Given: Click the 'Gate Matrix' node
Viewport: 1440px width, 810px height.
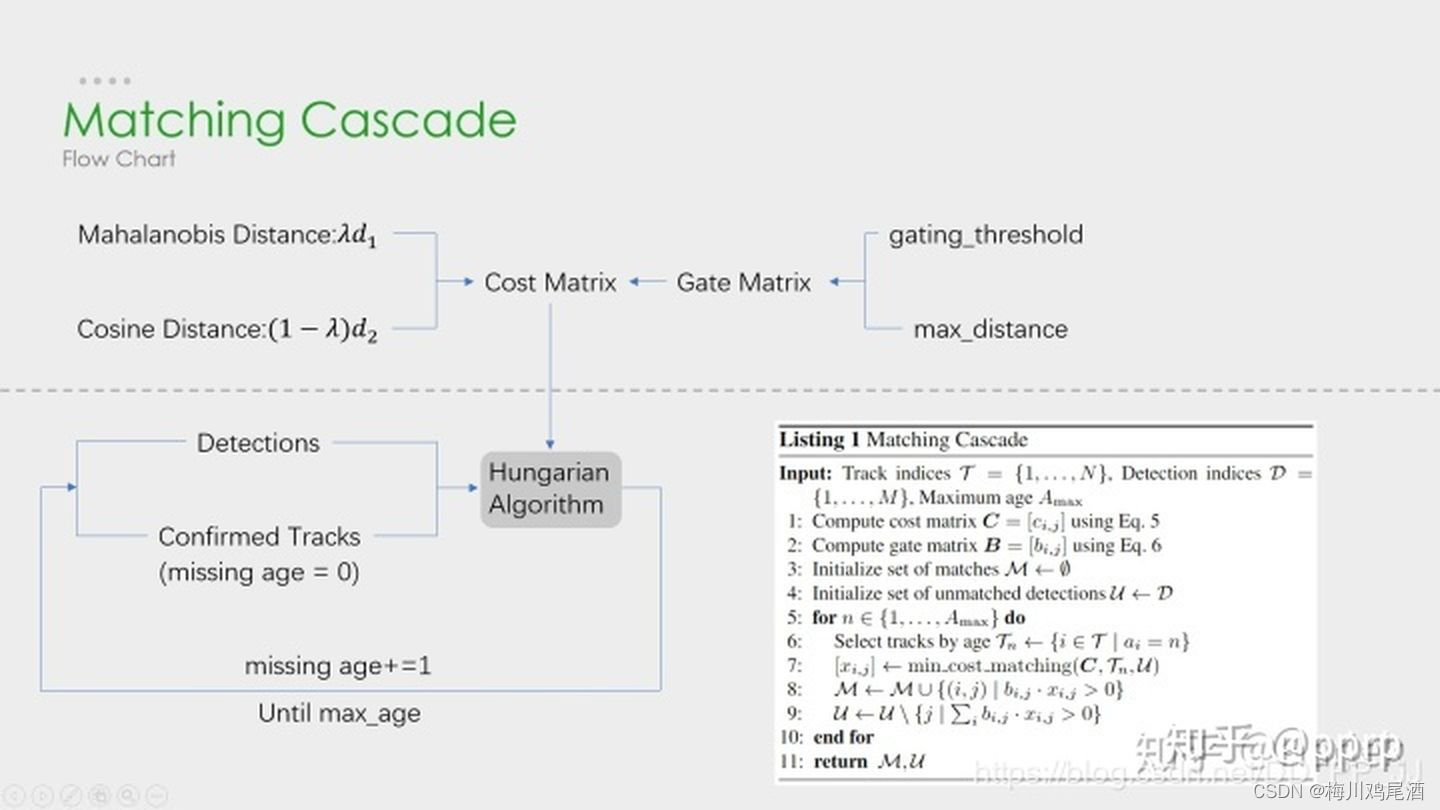Looking at the screenshot, I should point(743,282).
